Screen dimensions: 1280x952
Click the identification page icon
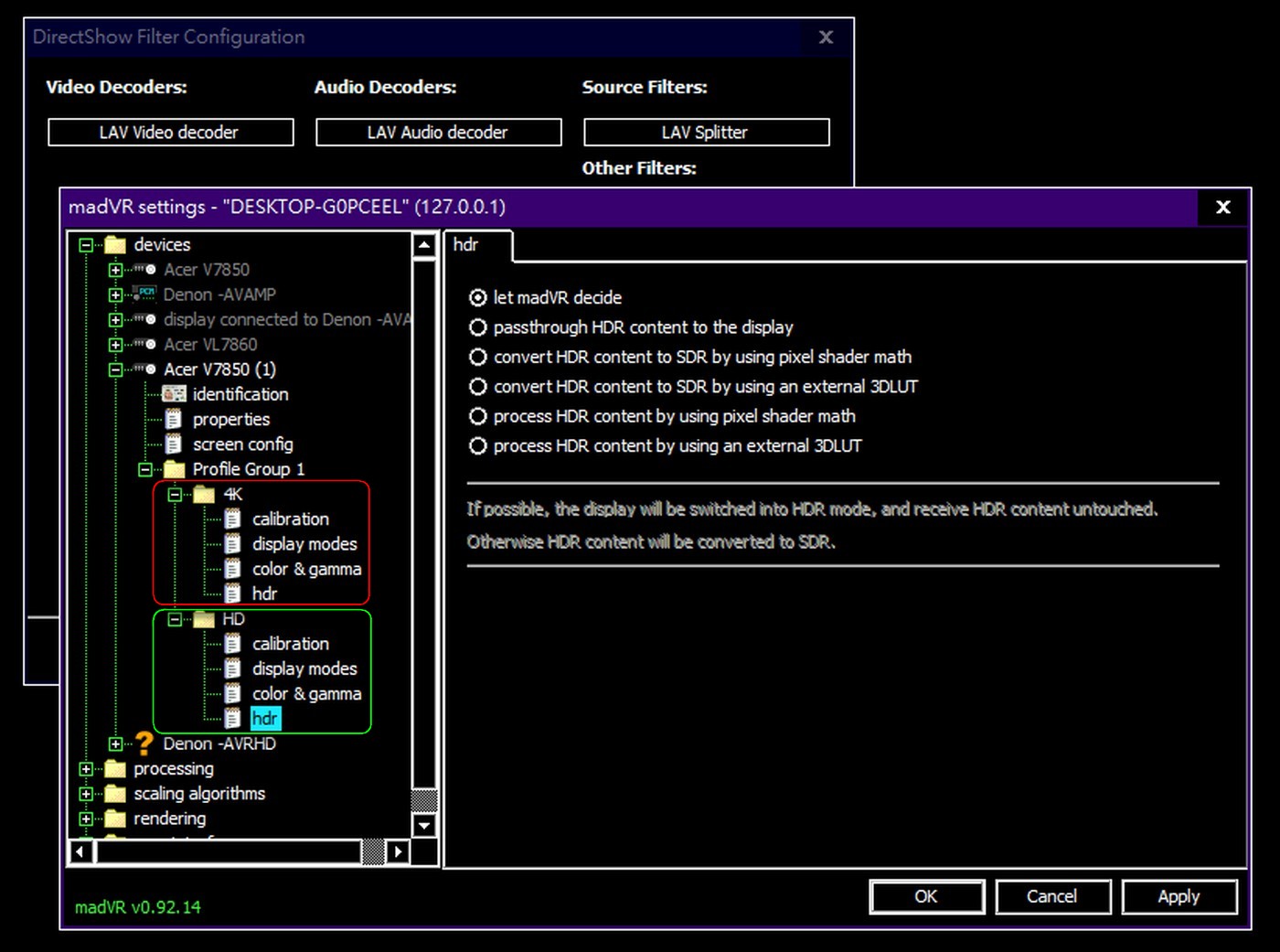[x=174, y=394]
